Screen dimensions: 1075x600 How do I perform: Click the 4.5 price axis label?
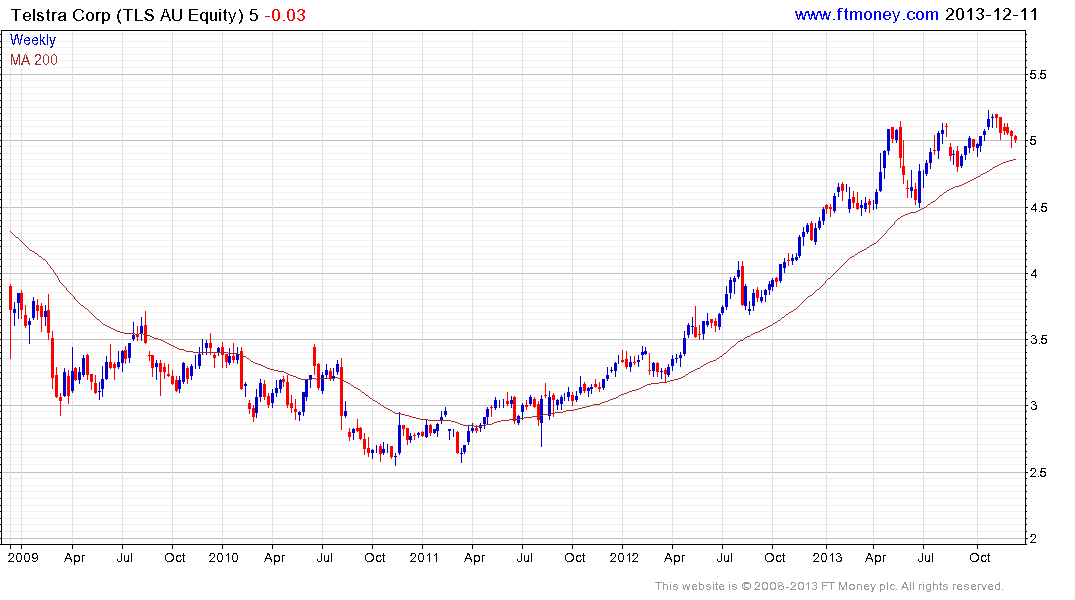pyautogui.click(x=1037, y=208)
